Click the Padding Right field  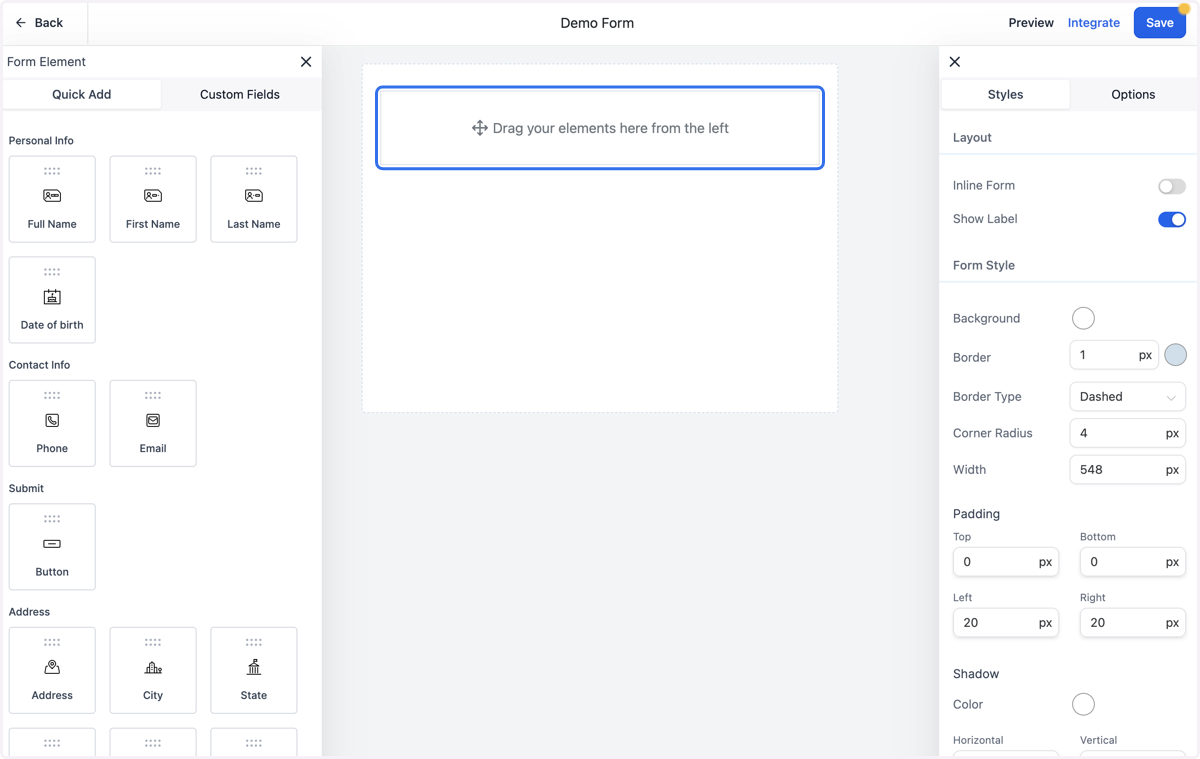[x=1133, y=622]
